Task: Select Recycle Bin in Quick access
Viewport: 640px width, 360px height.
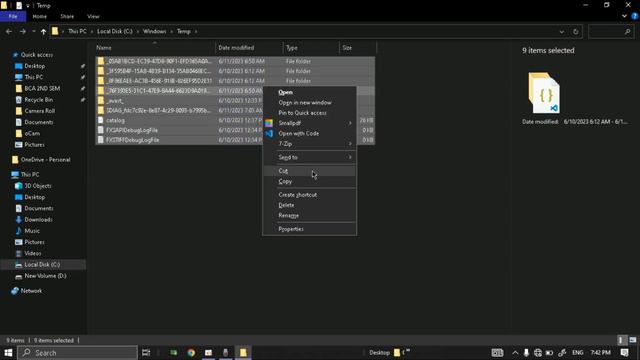Action: [38, 100]
